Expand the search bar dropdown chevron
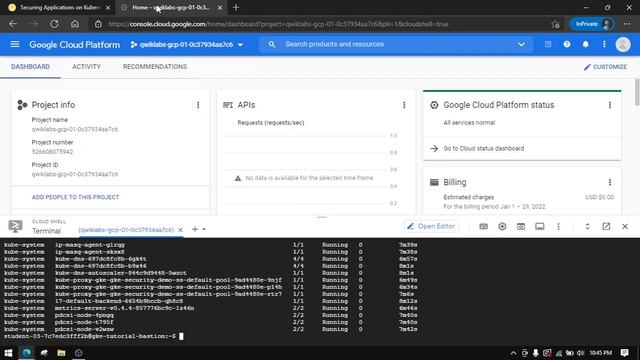Image resolution: width=640 pixels, height=360 pixels. pyautogui.click(x=521, y=44)
